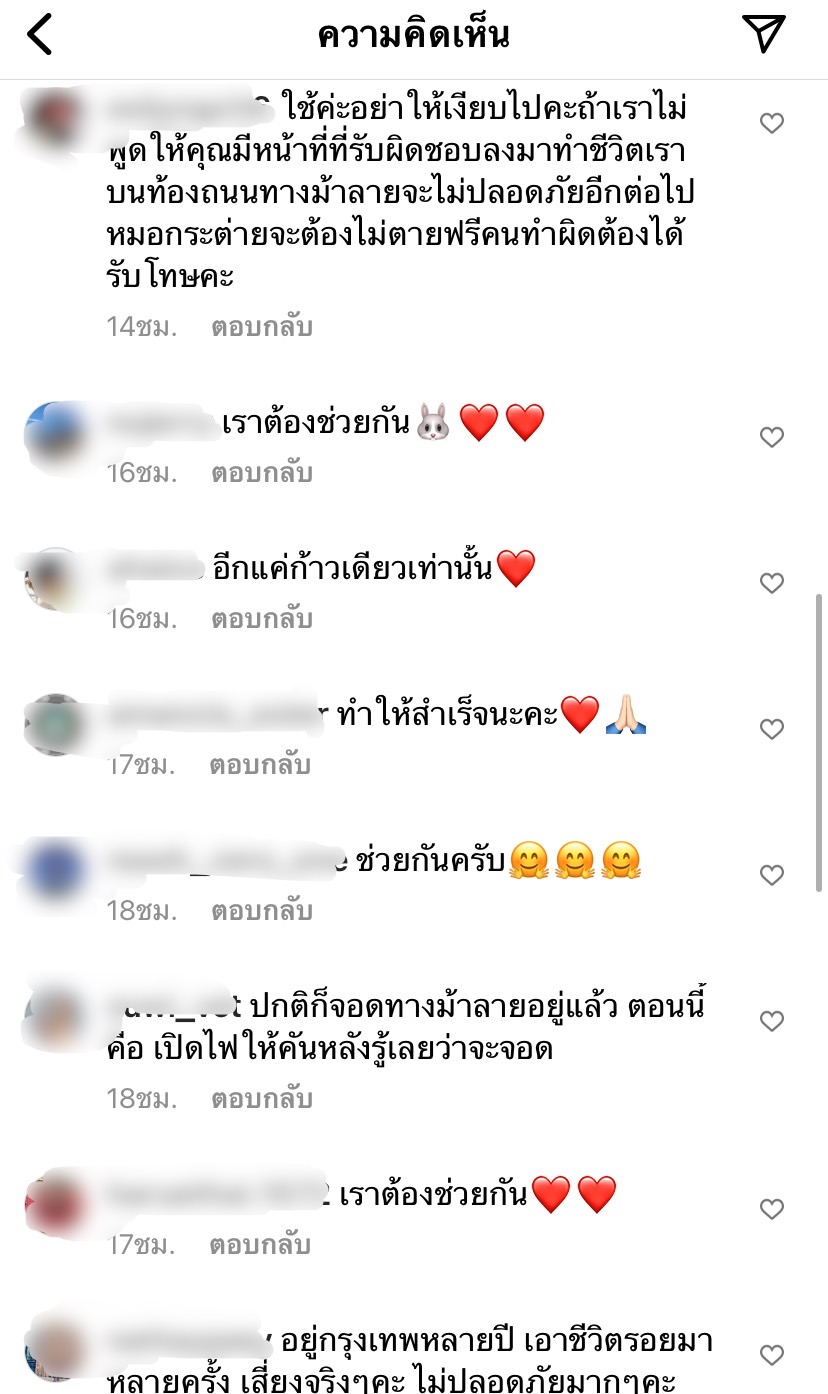Reply to the rabbit emoji comment
This screenshot has height=1394, width=828.
(261, 472)
